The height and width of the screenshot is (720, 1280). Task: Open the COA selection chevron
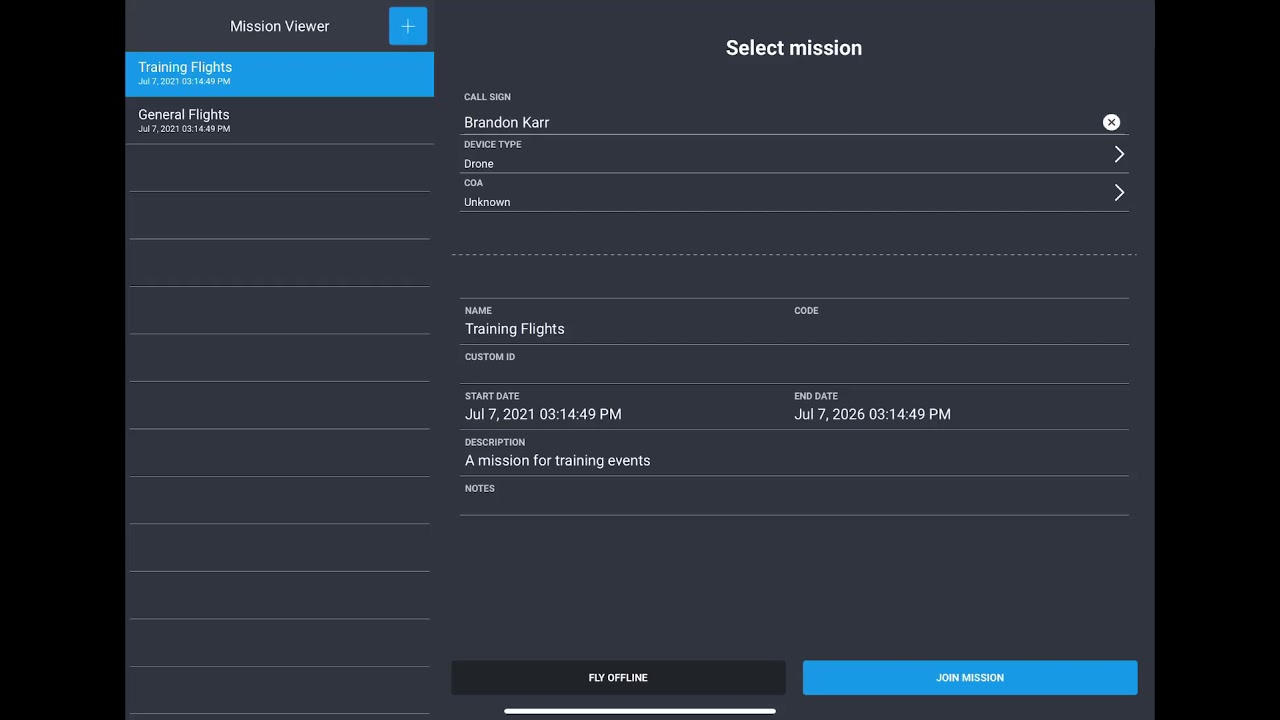pyautogui.click(x=1119, y=192)
